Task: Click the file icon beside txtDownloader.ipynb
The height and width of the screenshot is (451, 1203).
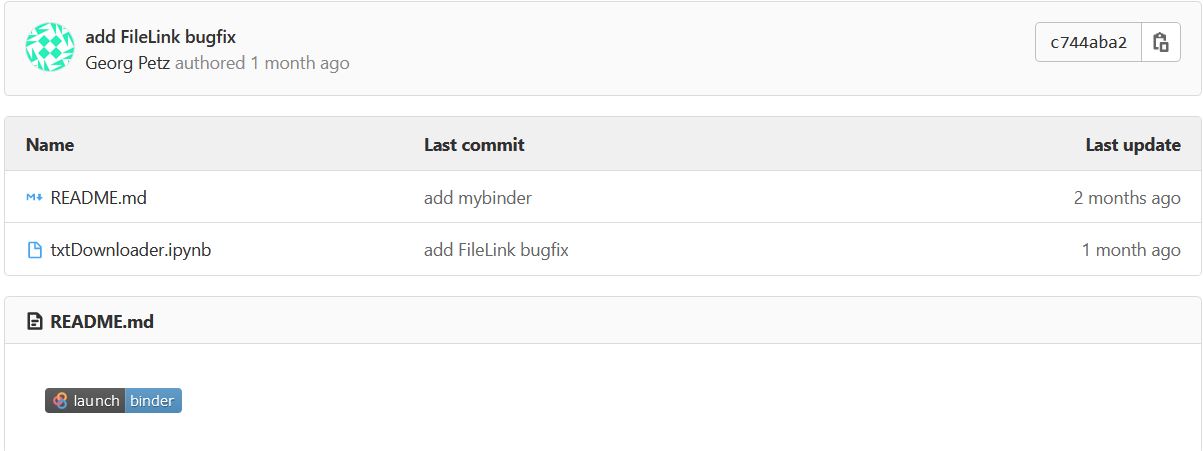Action: 34,250
